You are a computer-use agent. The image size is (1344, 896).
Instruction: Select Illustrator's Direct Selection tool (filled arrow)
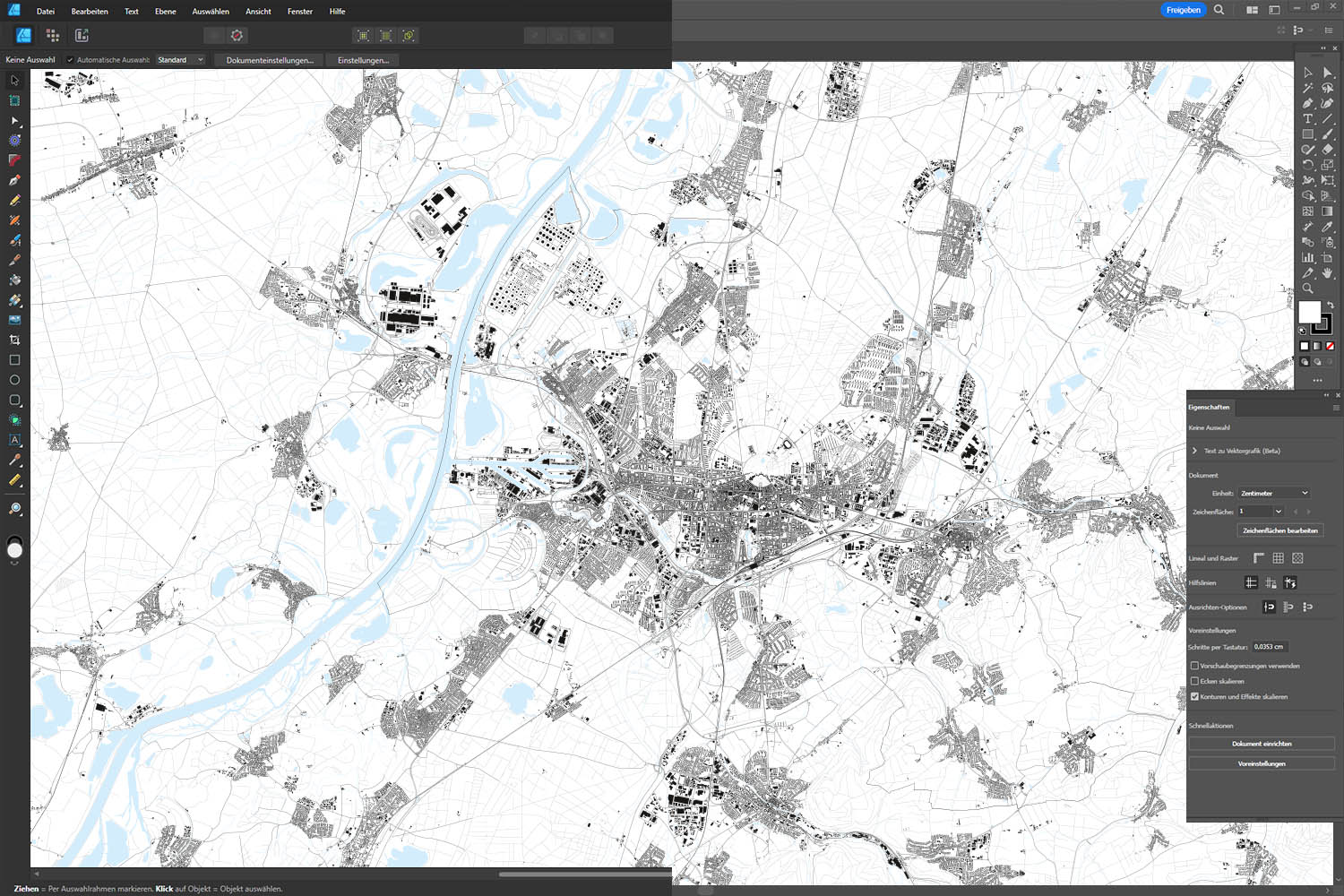coord(1327,73)
